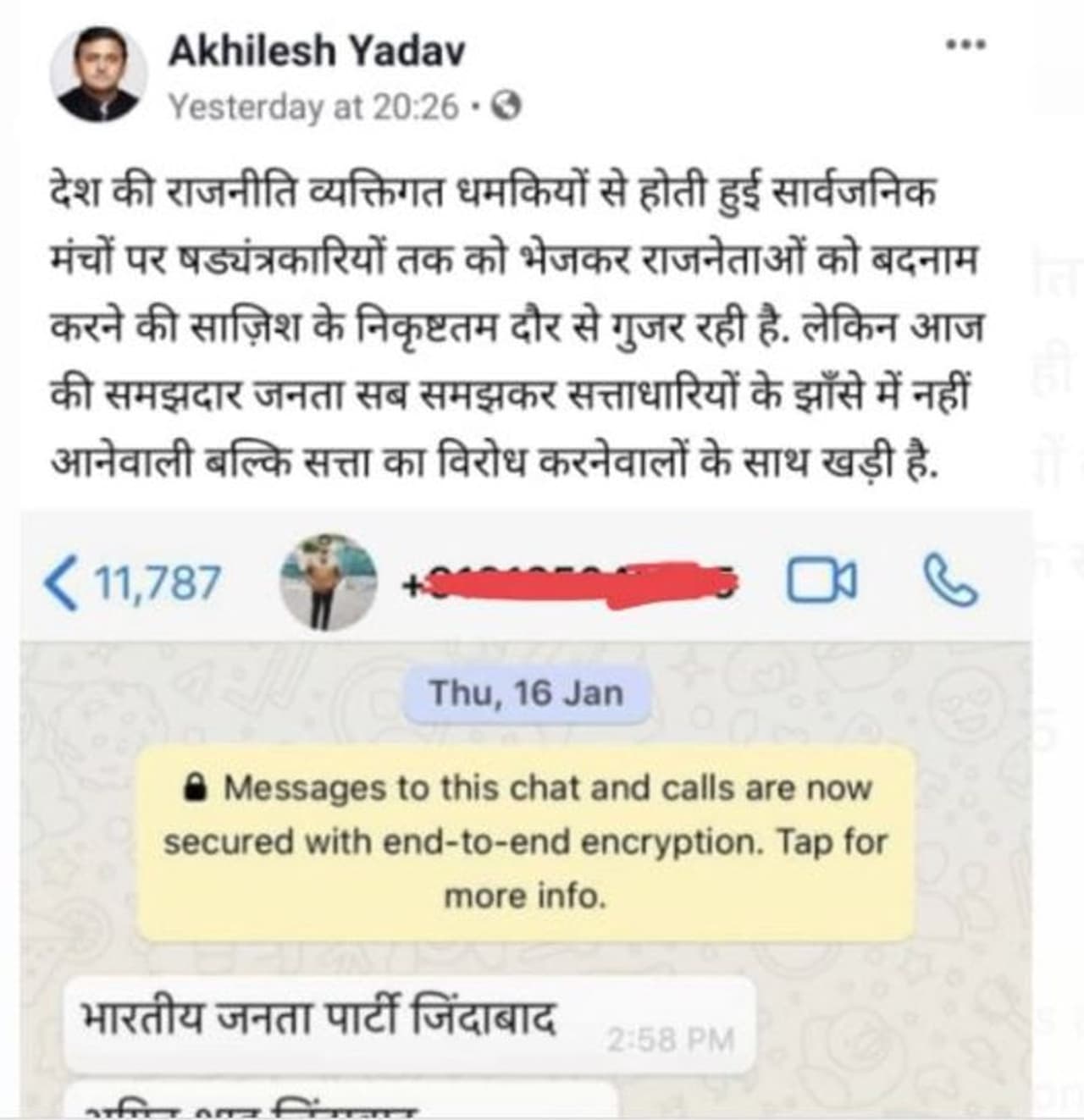This screenshot has width=1084, height=1120.
Task: Tap the blue back chevron arrow
Action: pyautogui.click(x=61, y=582)
